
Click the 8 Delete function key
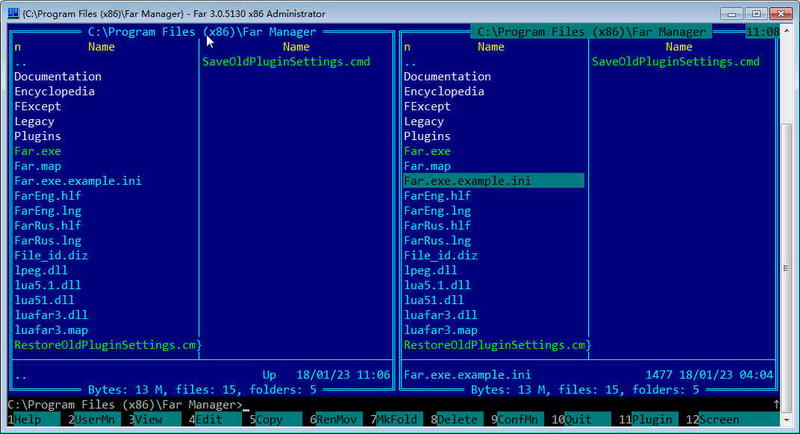(x=457, y=419)
